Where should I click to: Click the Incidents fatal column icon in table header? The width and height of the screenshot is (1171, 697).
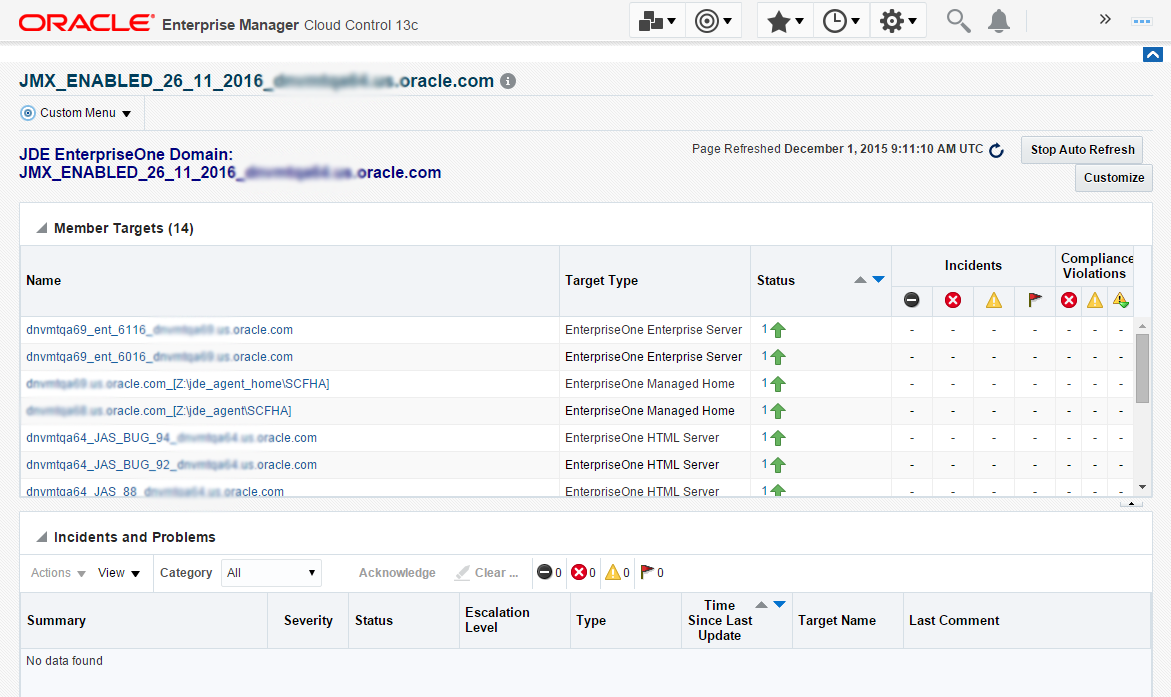tap(911, 300)
